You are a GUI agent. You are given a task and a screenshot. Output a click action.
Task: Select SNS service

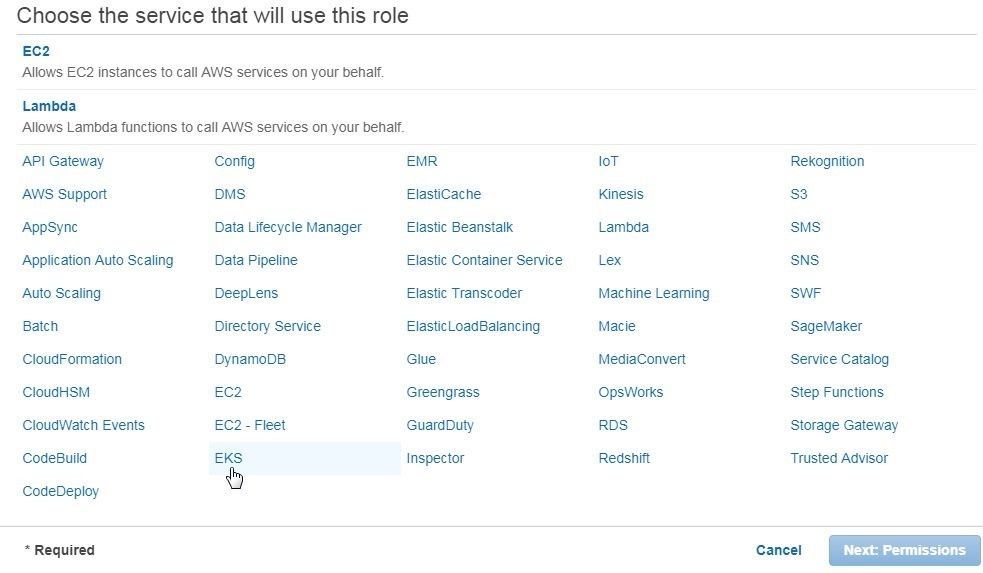805,260
